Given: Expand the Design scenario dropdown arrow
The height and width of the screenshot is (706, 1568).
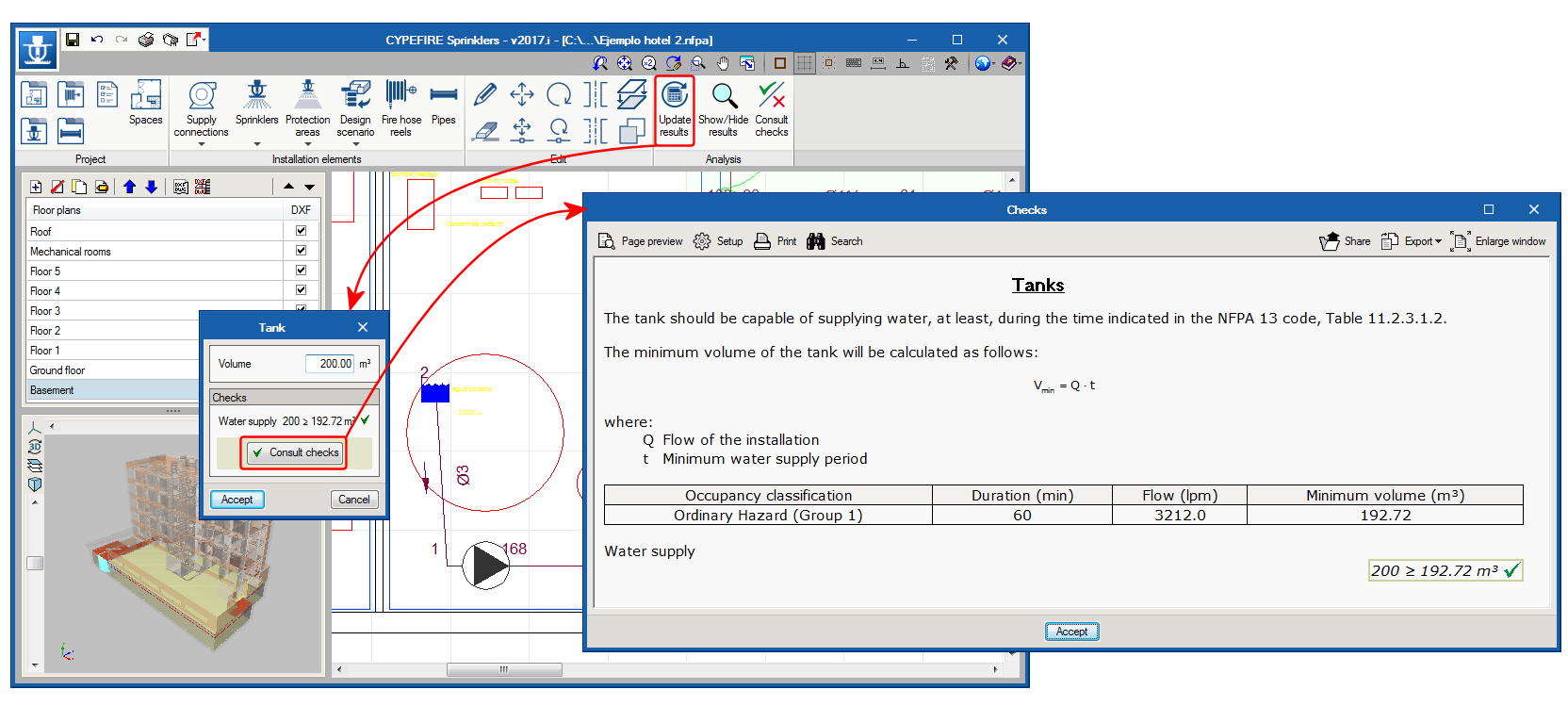Looking at the screenshot, I should click(355, 144).
